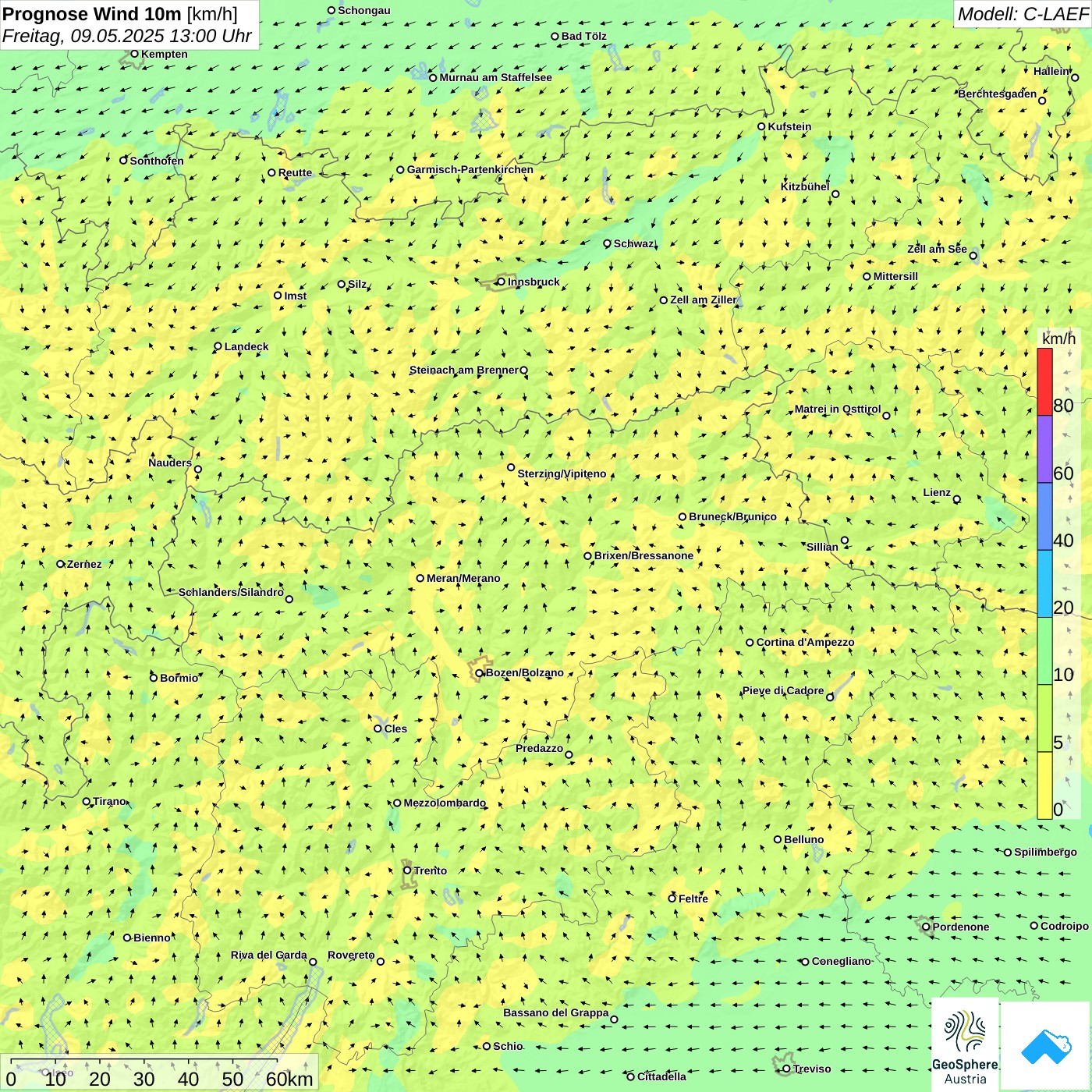Click the 'Berchtesgaden' label

click(998, 94)
